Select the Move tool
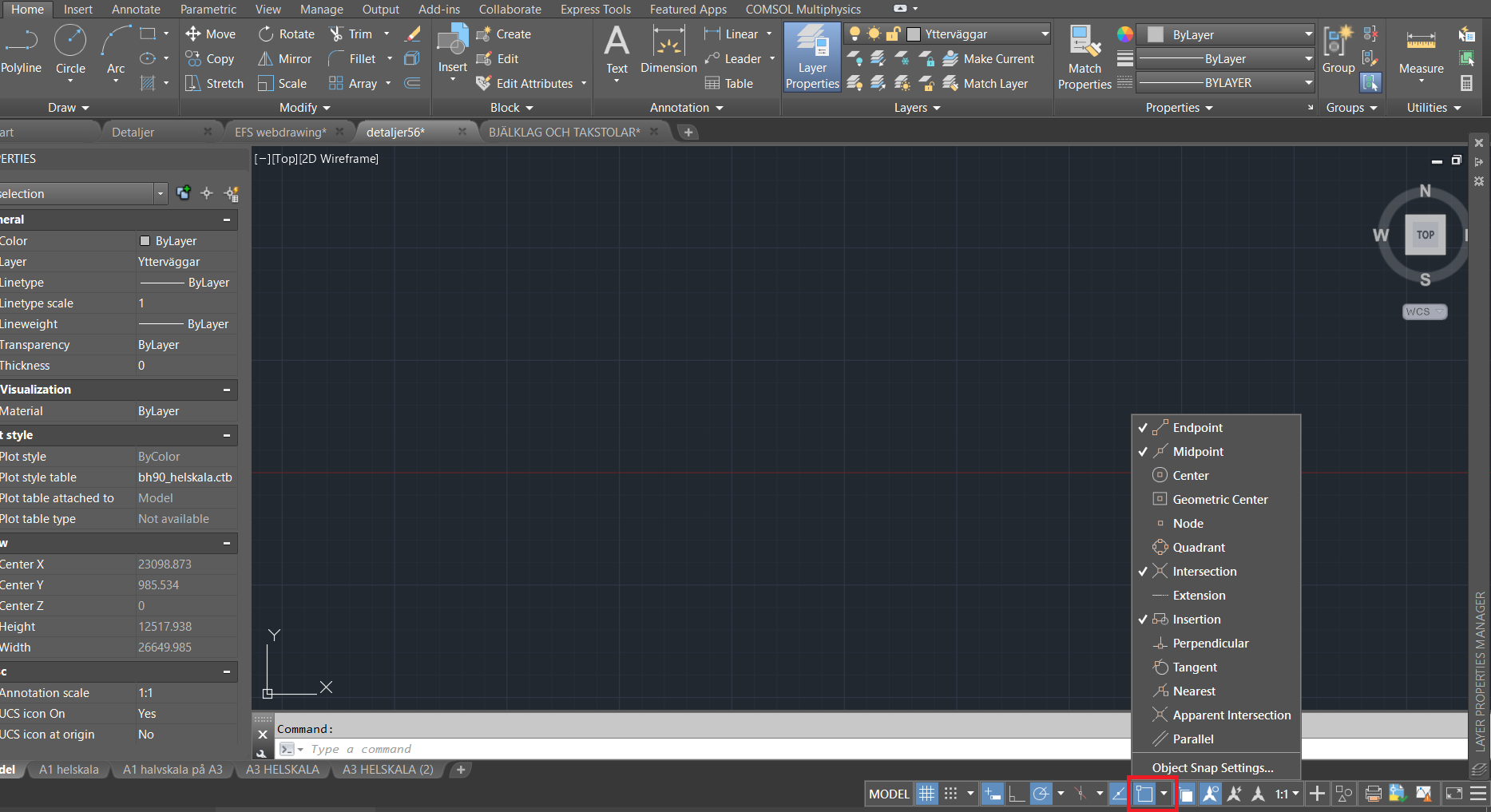Image resolution: width=1491 pixels, height=812 pixels. (210, 34)
